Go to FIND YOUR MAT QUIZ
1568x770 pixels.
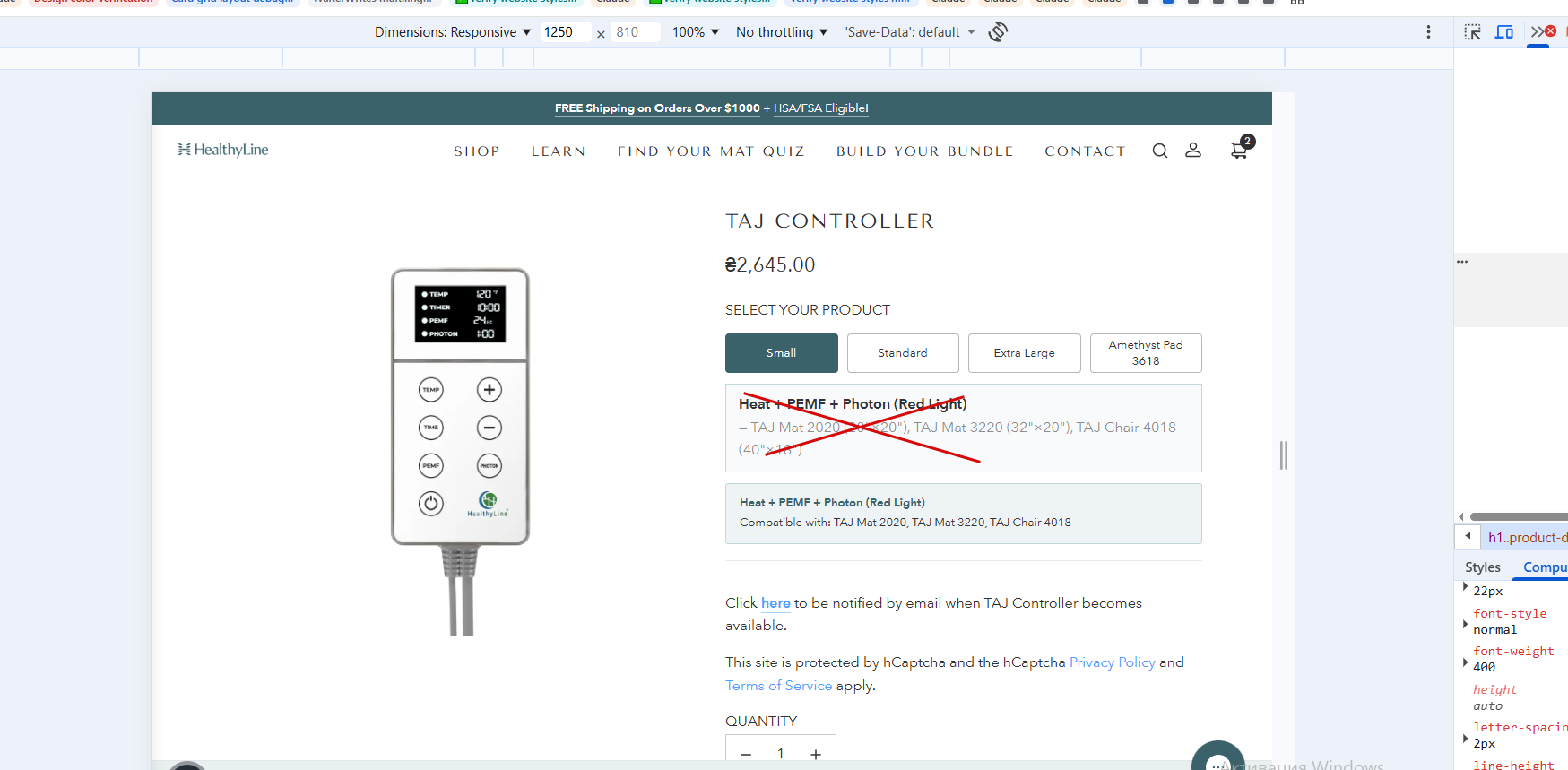click(x=711, y=151)
